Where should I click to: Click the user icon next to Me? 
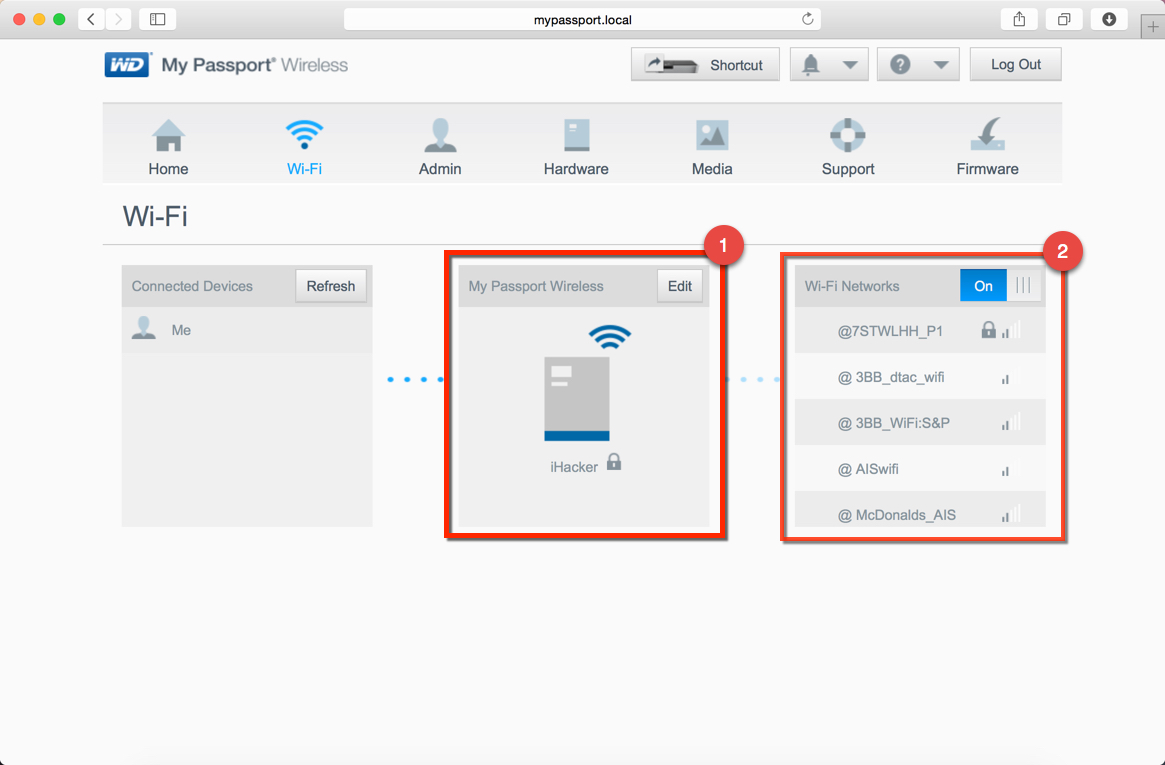point(143,328)
